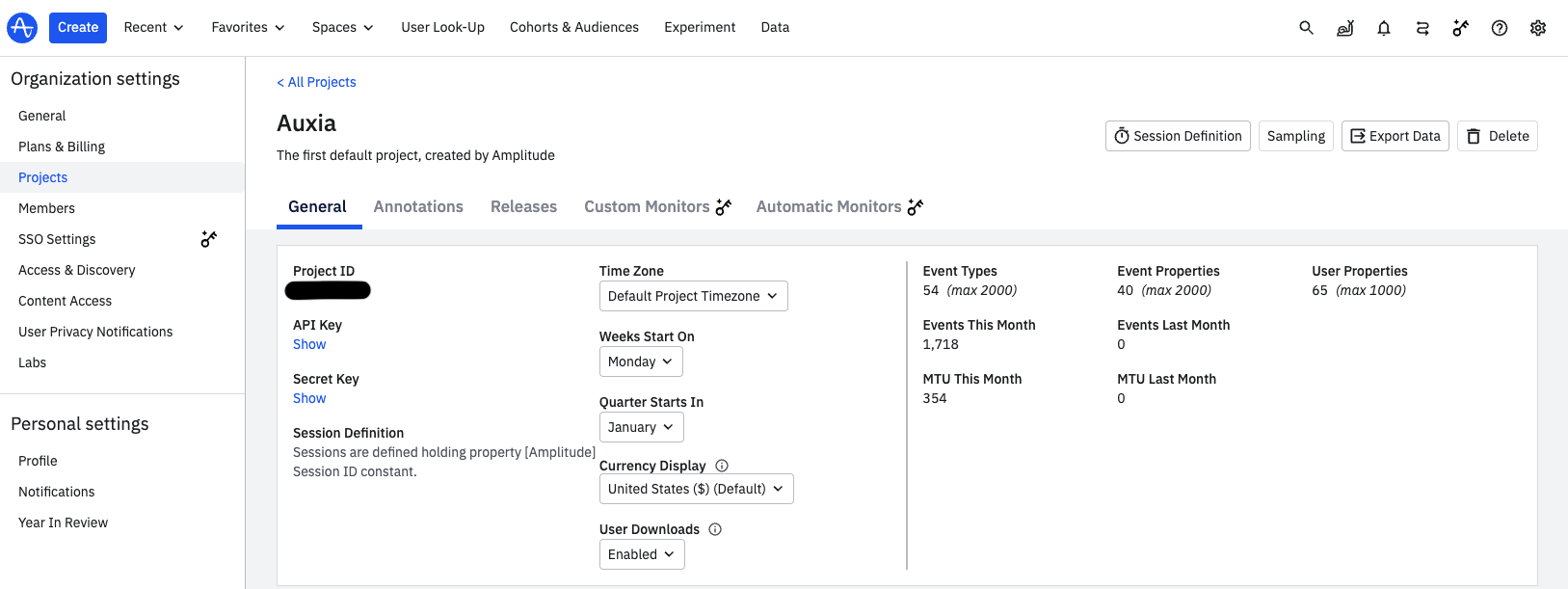The width and height of the screenshot is (1568, 589).
Task: Open the User Downloads Enabled dropdown
Action: click(x=642, y=554)
